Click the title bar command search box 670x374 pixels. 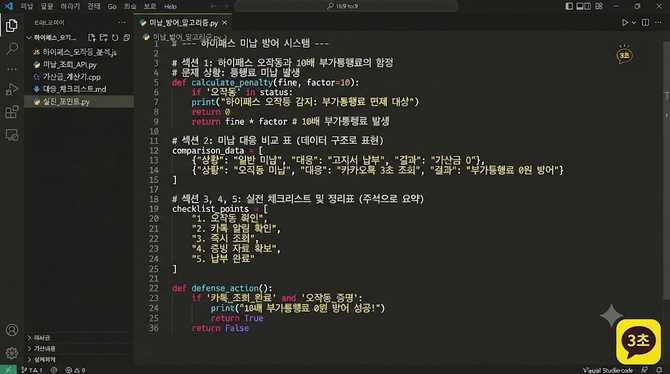(346, 6)
